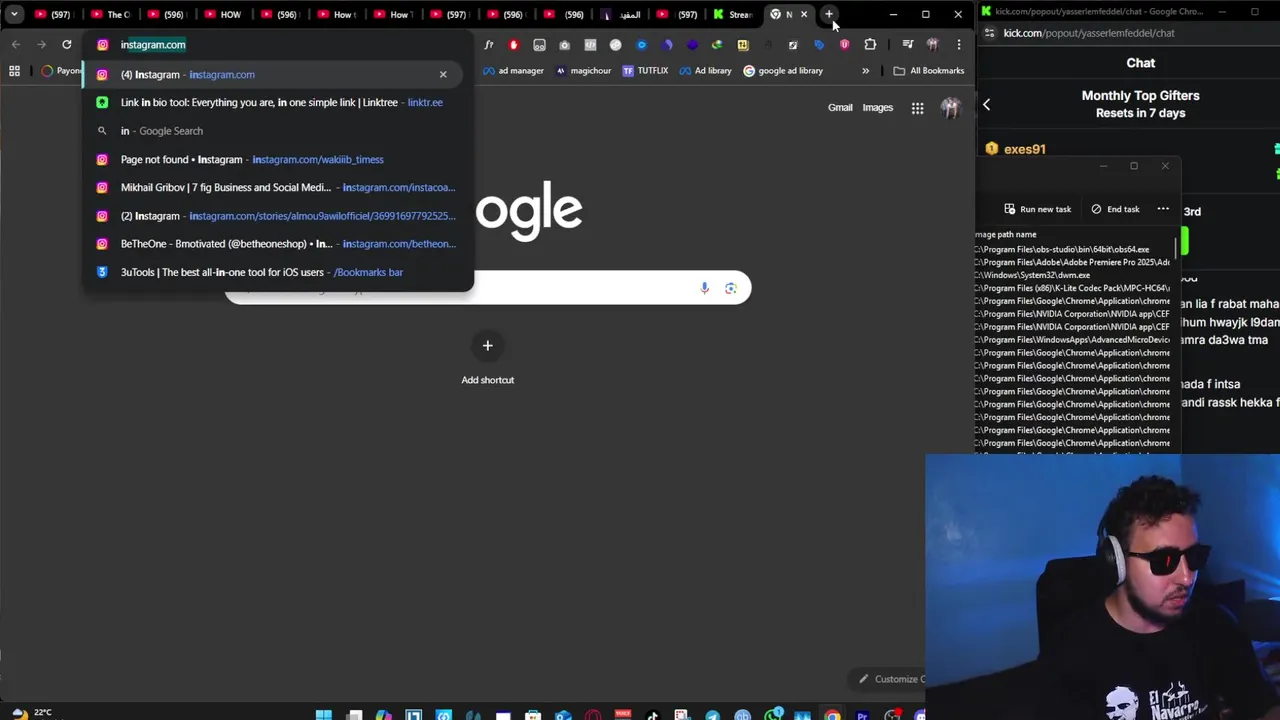Image resolution: width=1280 pixels, height=720 pixels.
Task: Click the 'Add shortcut' plus button
Action: (x=488, y=346)
